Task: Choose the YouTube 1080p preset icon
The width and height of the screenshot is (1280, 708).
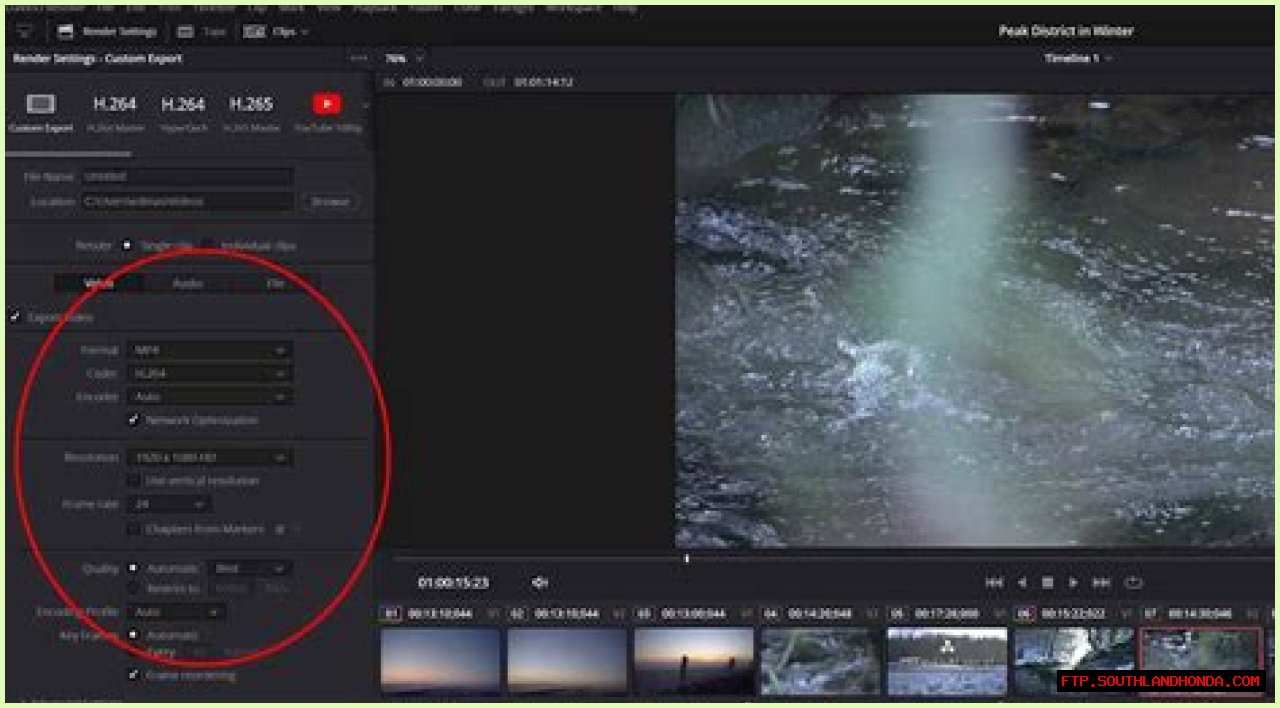Action: [x=326, y=104]
